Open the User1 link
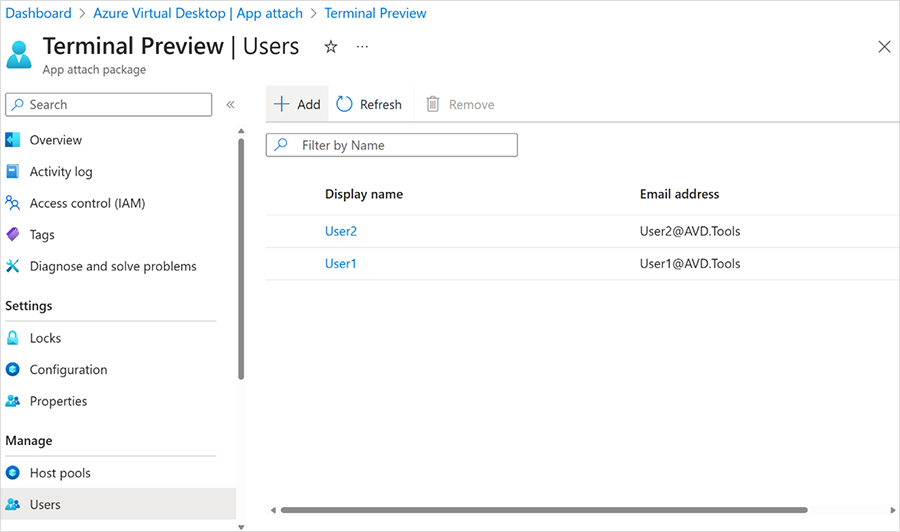Screen dimensions: 900x532 (x=341, y=263)
